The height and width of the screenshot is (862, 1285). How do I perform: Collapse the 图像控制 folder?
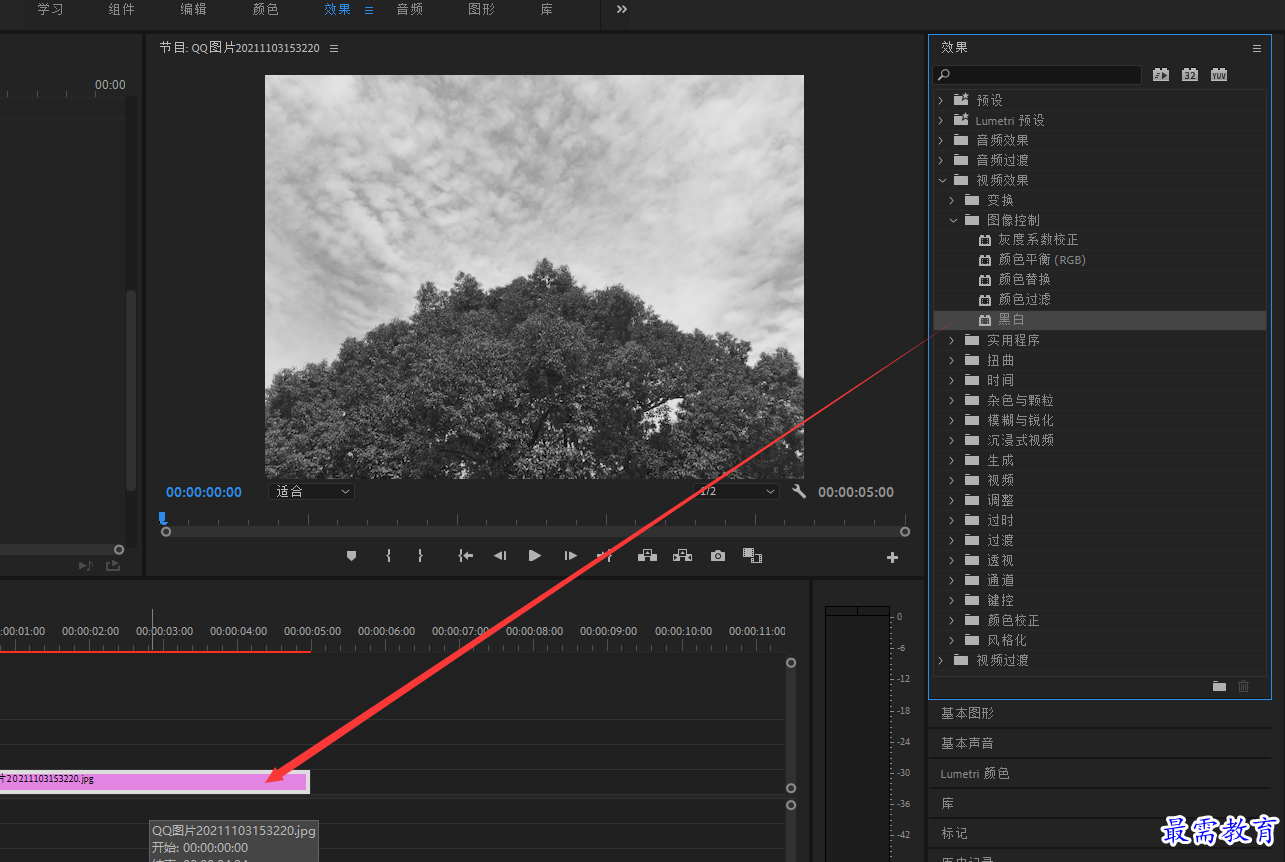(x=953, y=220)
